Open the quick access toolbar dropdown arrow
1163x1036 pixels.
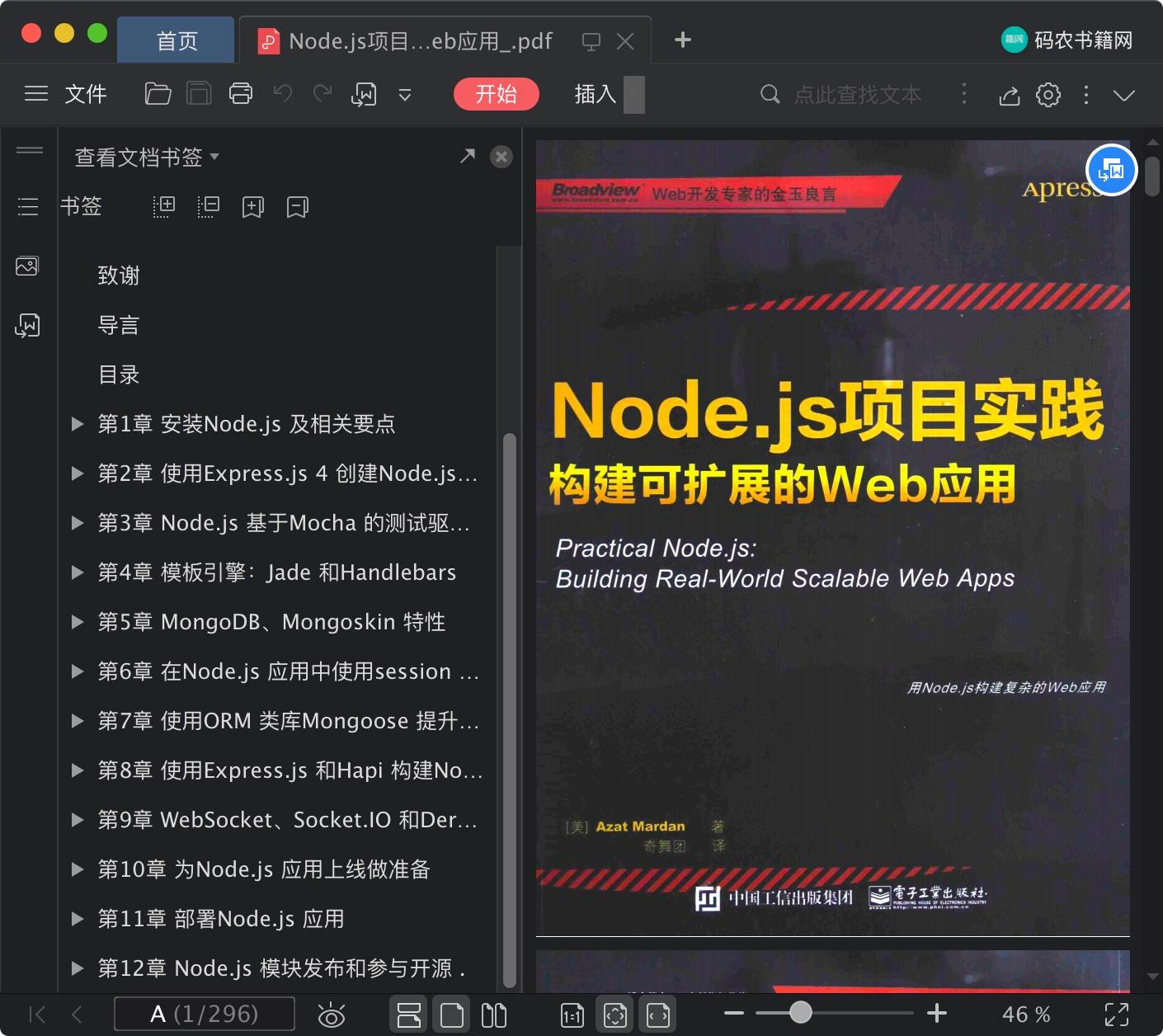(x=405, y=95)
